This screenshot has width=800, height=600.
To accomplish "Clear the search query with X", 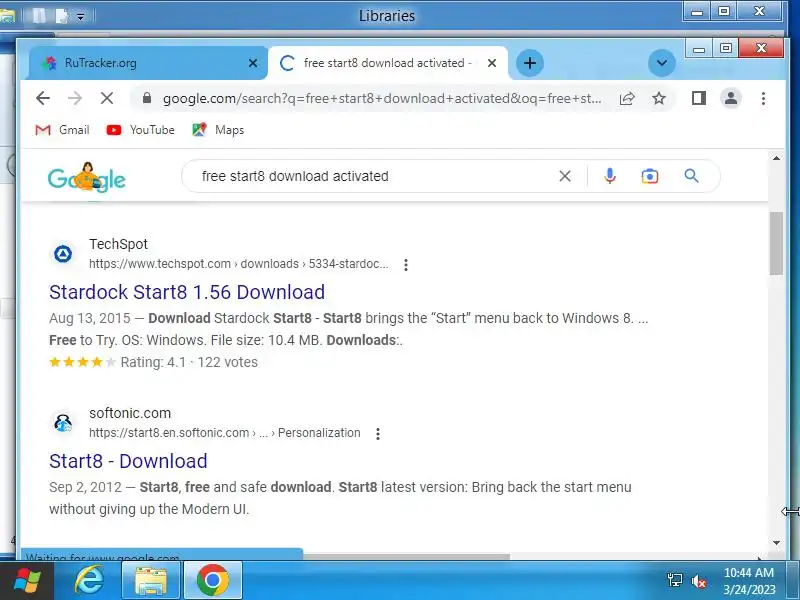I will click(x=565, y=176).
